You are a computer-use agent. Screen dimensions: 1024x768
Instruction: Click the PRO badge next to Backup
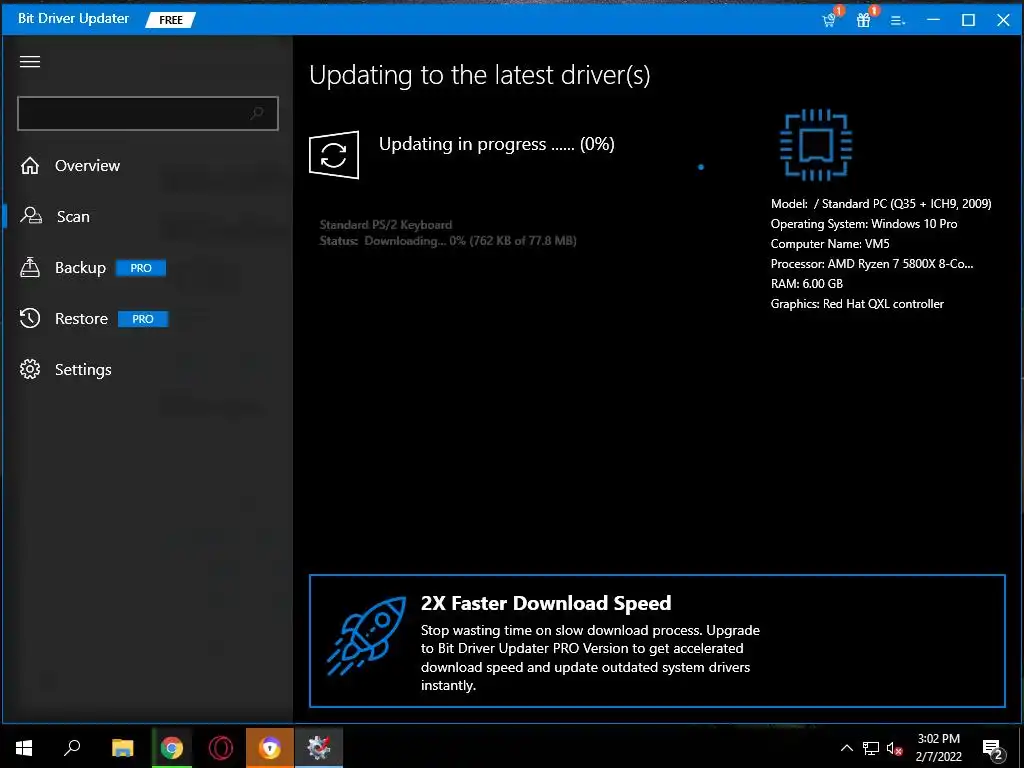coord(141,268)
